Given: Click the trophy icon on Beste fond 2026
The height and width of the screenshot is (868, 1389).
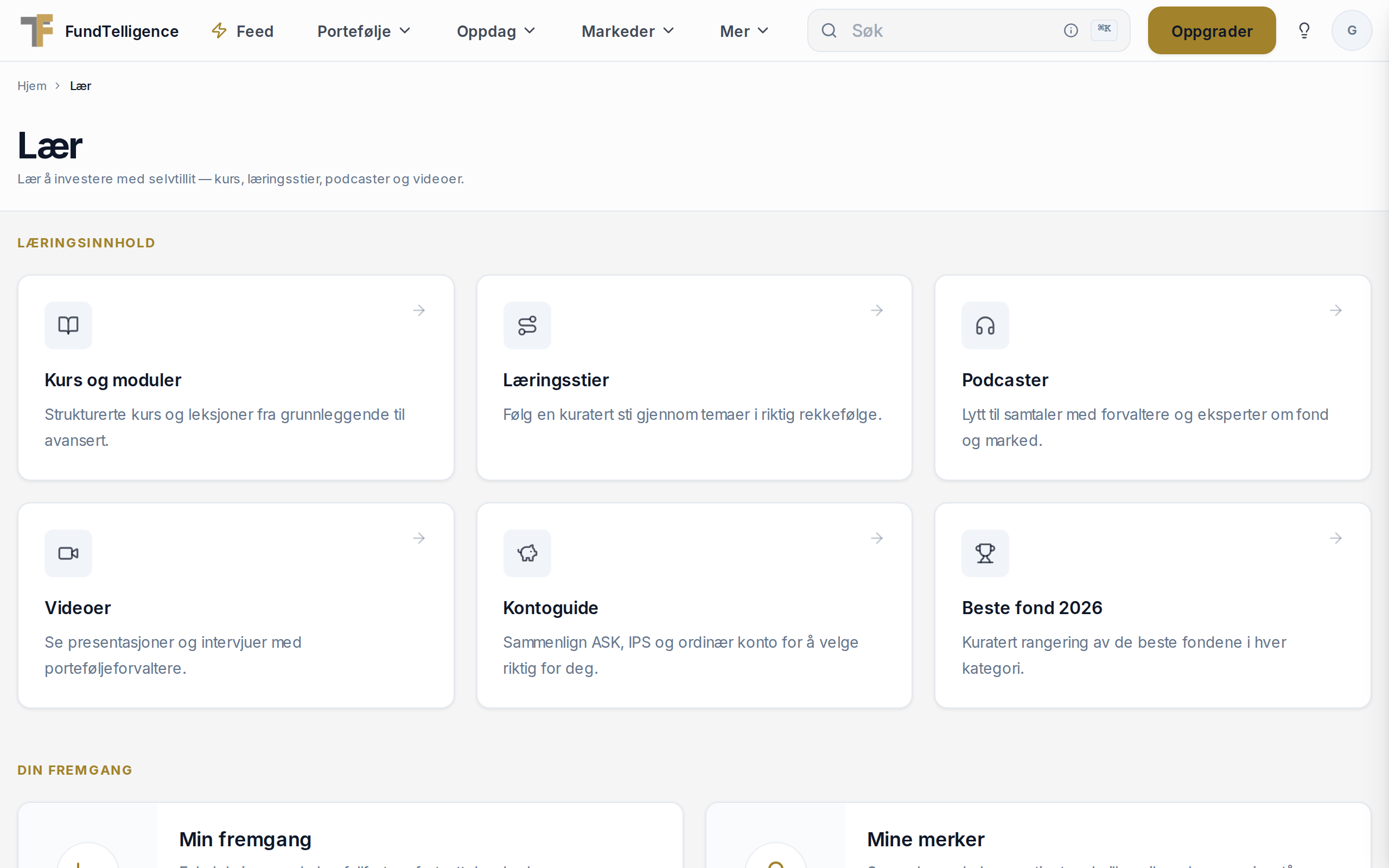Looking at the screenshot, I should pyautogui.click(x=985, y=553).
